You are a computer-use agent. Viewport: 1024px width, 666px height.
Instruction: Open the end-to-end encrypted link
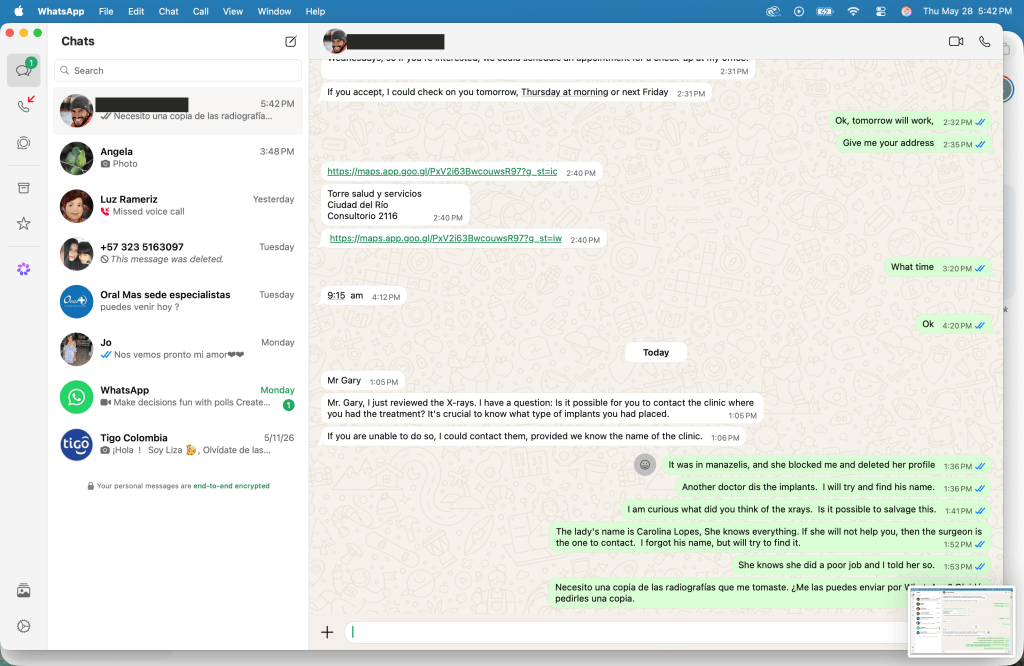[231, 486]
